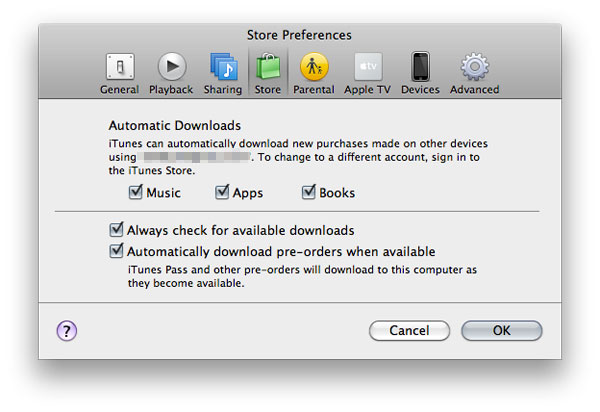Click the purple help question mark button
The image size is (600, 412).
[67, 331]
